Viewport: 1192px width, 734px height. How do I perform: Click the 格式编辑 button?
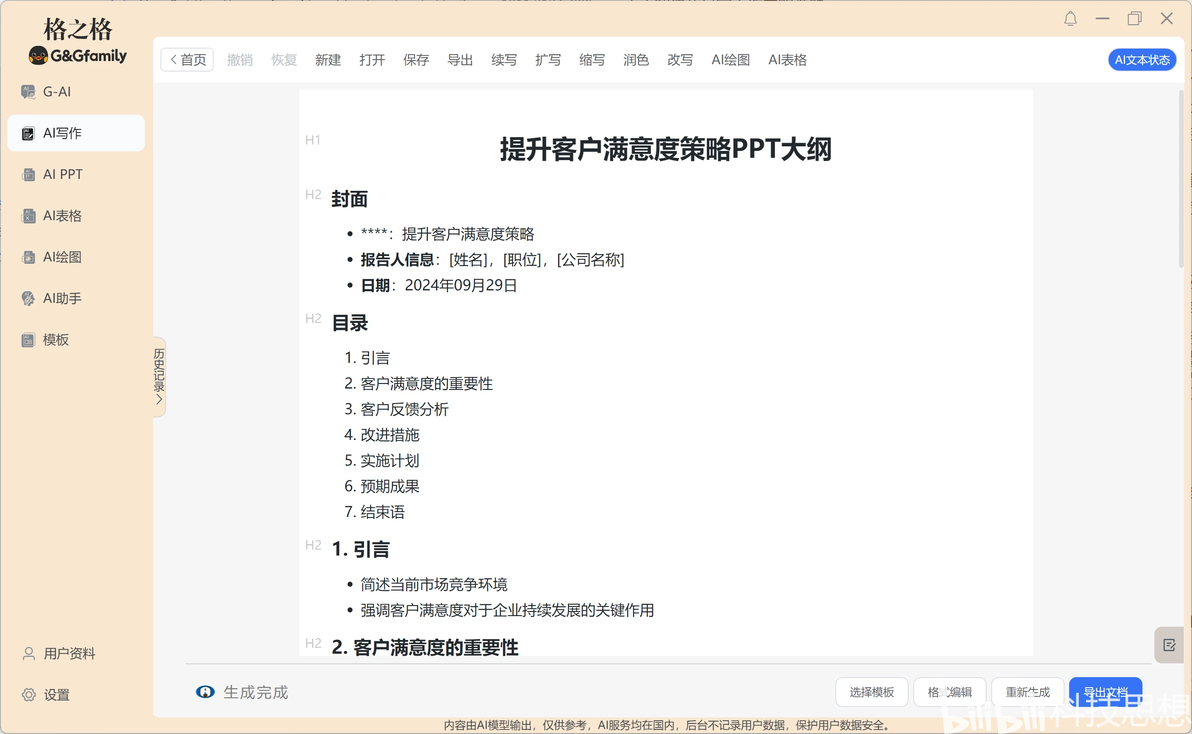[x=949, y=692]
